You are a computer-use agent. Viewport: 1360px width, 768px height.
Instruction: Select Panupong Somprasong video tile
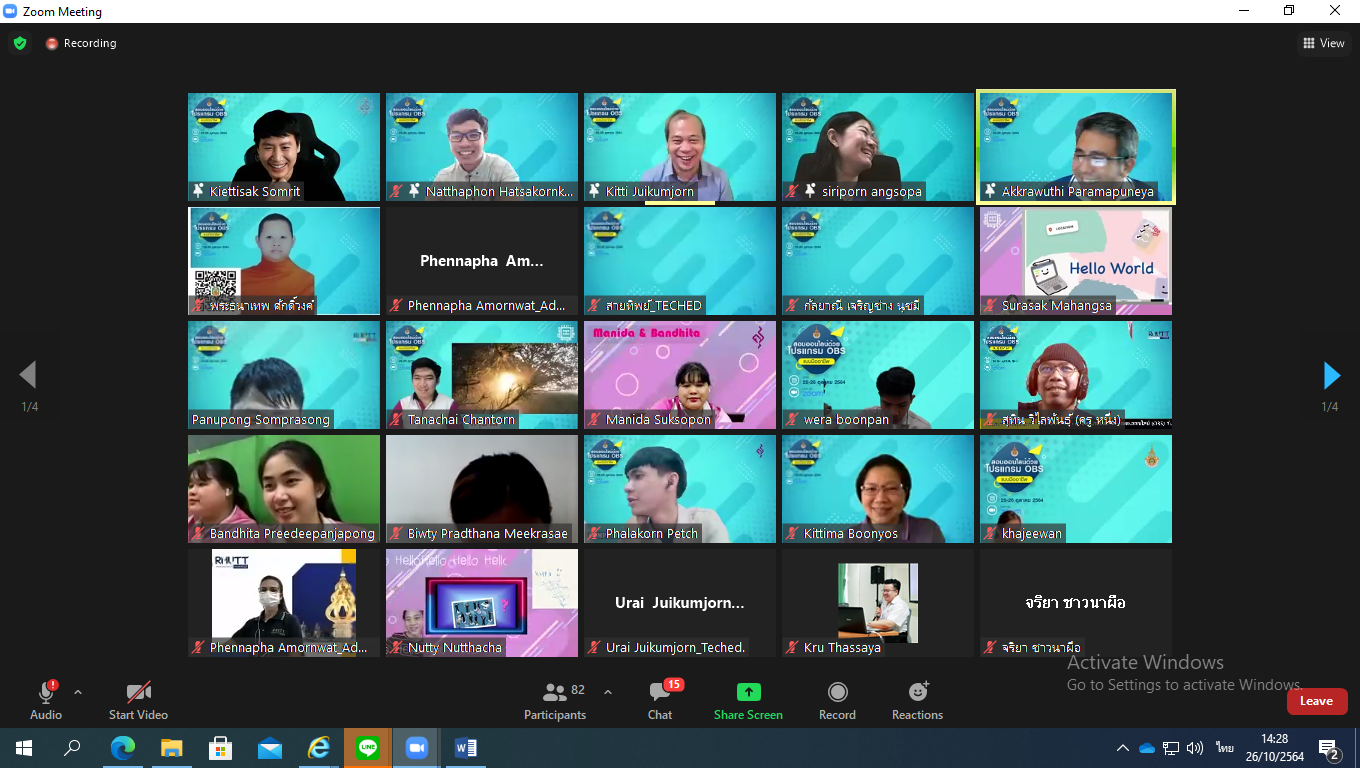[284, 375]
